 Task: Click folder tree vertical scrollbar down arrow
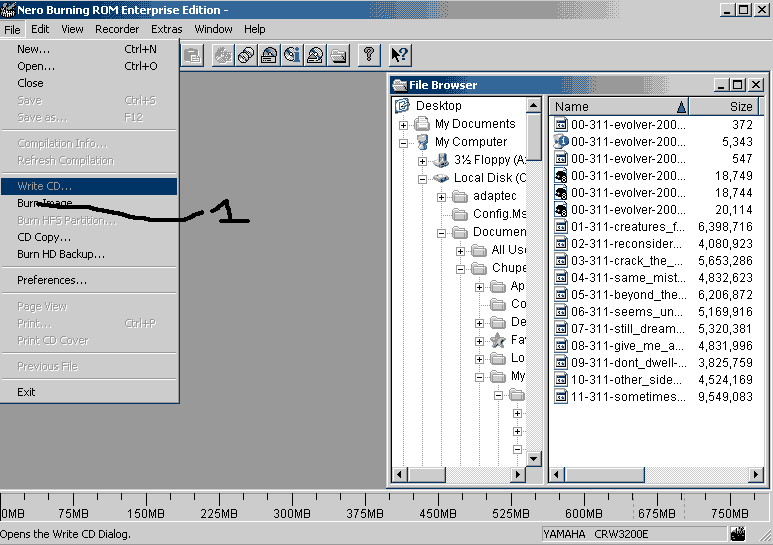point(533,459)
